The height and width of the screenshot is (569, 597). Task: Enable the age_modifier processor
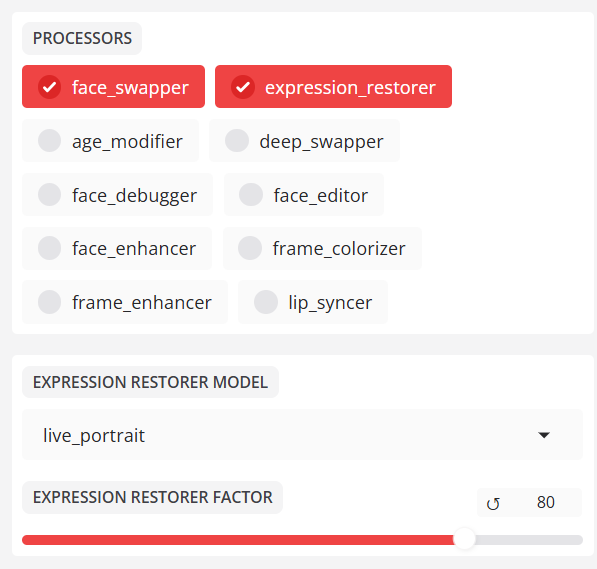110,141
